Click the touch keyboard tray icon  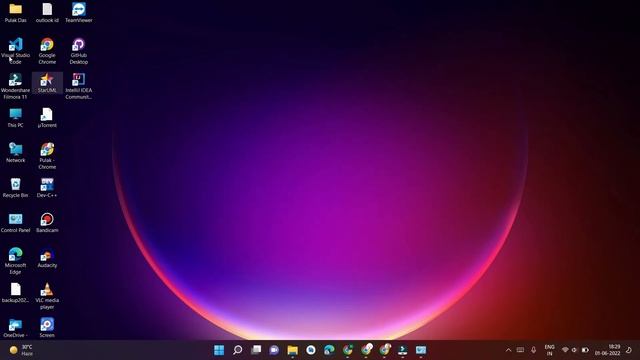pyautogui.click(x=520, y=350)
